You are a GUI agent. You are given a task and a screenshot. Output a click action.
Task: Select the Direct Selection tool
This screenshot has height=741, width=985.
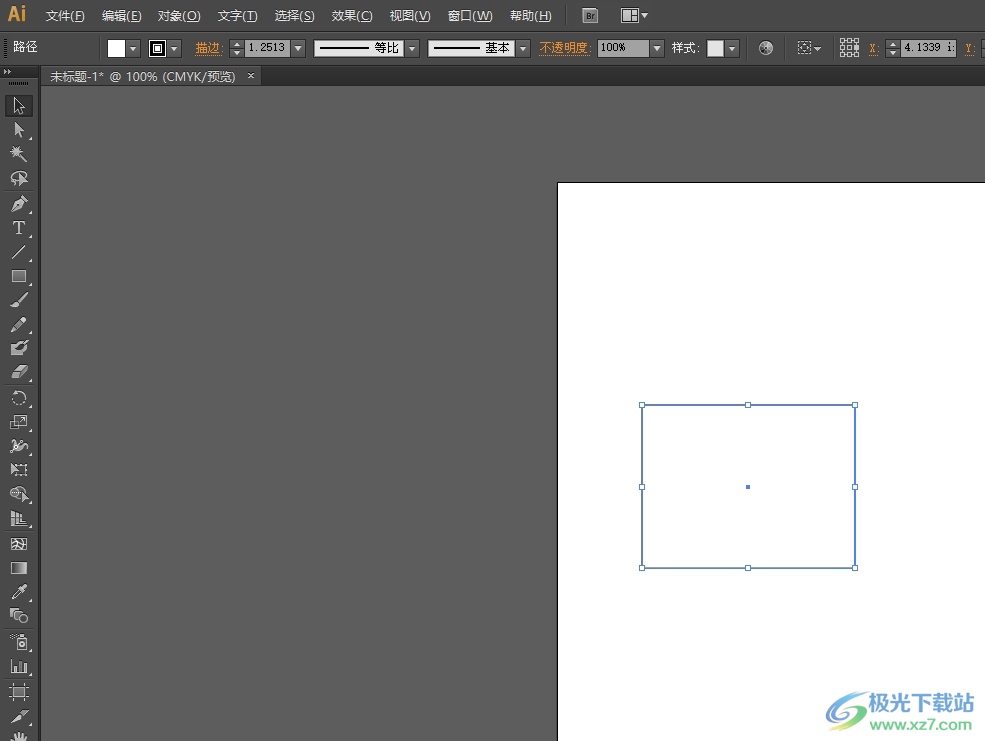point(19,130)
